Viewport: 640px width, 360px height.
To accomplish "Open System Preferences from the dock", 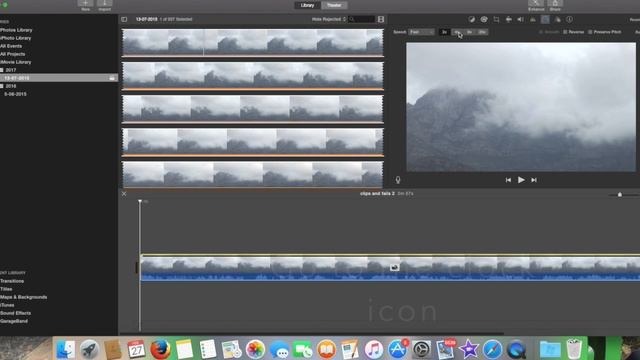I will (421, 349).
